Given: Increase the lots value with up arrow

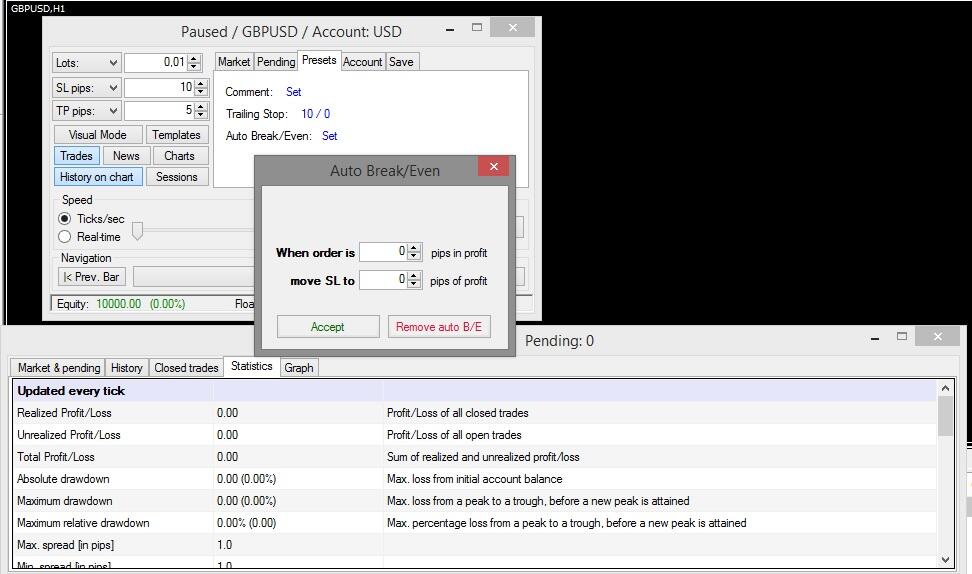Looking at the screenshot, I should [x=195, y=58].
